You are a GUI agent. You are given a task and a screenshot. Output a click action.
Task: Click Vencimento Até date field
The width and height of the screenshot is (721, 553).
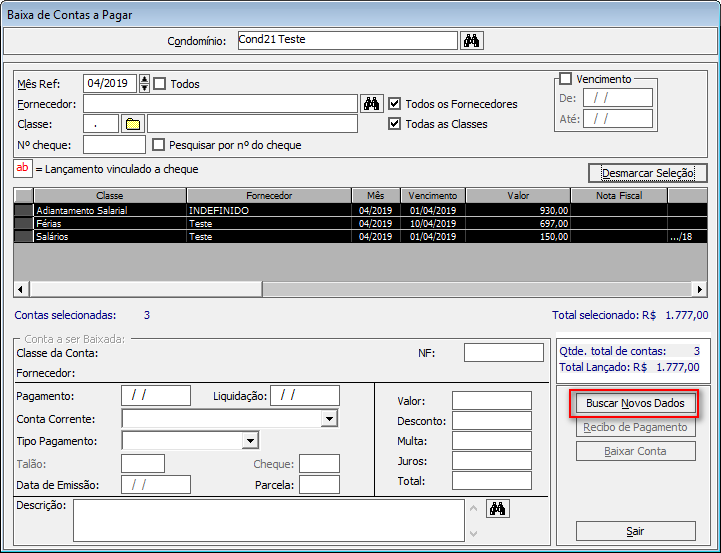pyautogui.click(x=618, y=119)
